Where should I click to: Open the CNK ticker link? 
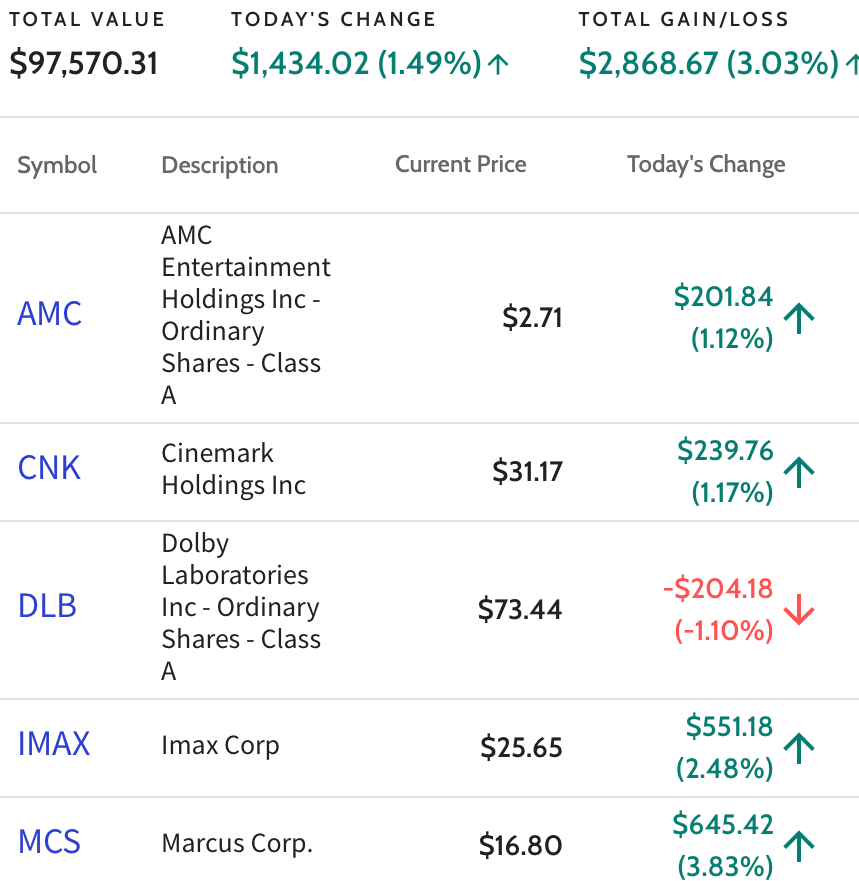click(49, 468)
